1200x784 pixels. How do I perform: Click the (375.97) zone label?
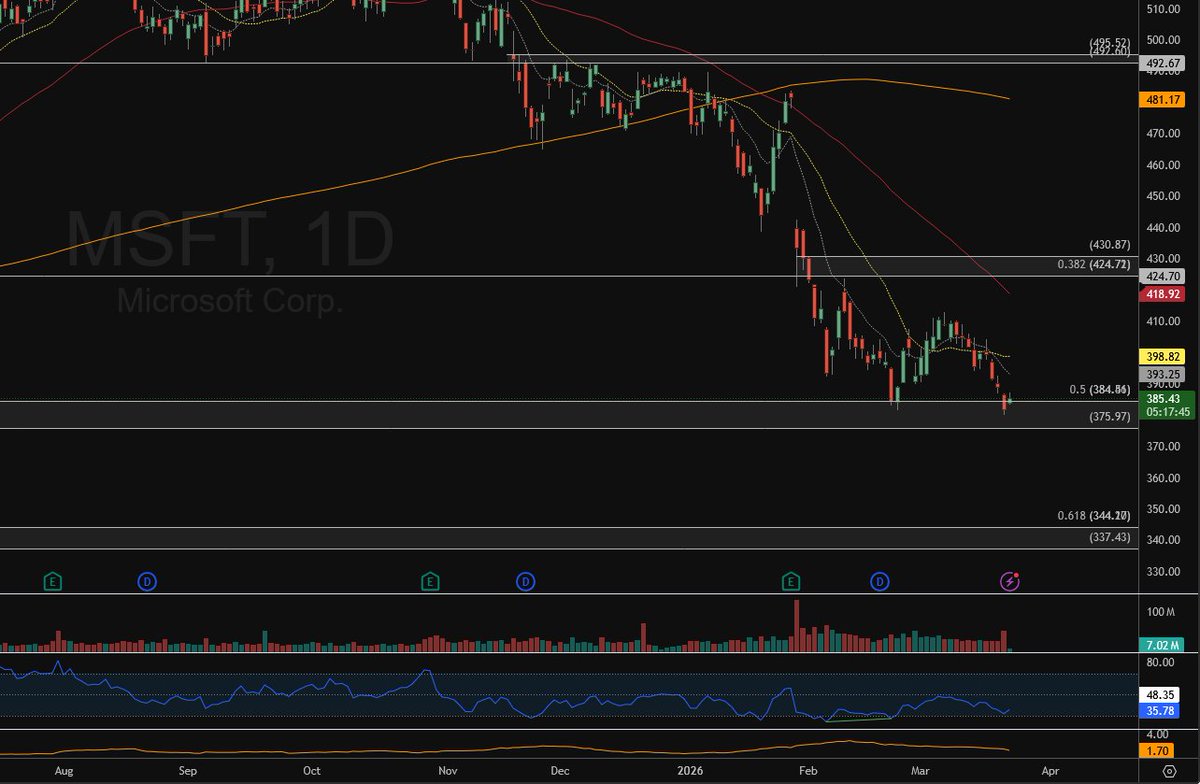point(1109,416)
